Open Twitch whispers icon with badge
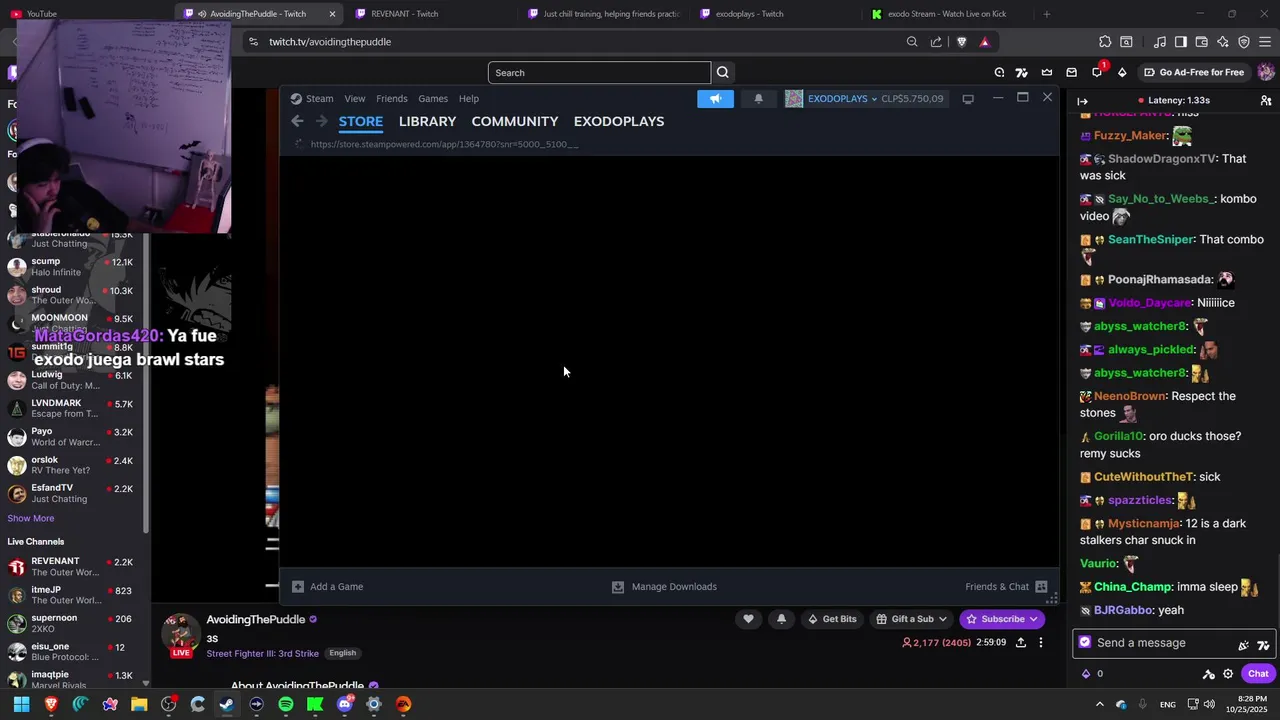 (1097, 71)
